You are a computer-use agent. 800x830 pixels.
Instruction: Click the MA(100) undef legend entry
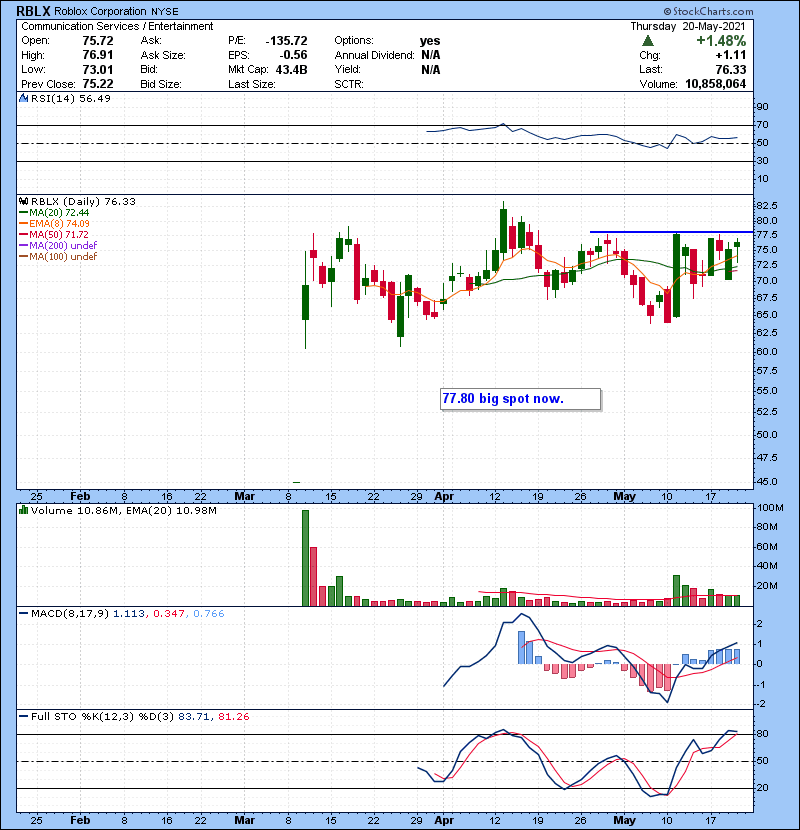click(x=58, y=257)
